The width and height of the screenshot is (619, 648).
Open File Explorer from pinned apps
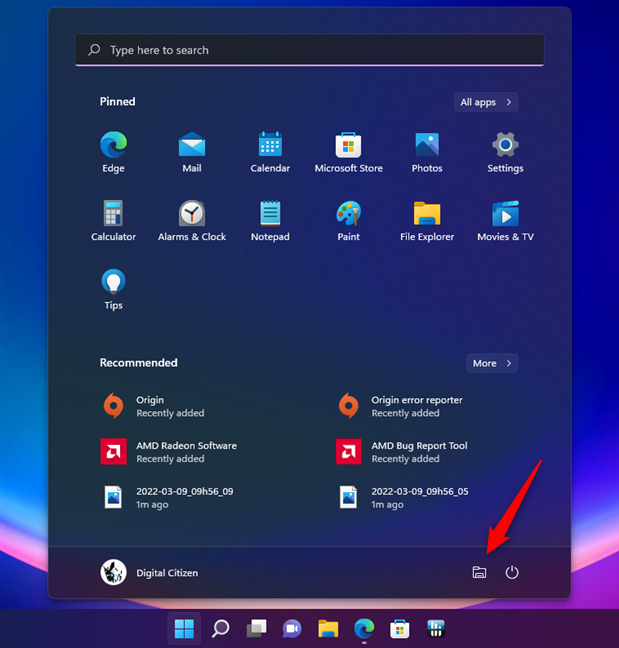pyautogui.click(x=427, y=221)
